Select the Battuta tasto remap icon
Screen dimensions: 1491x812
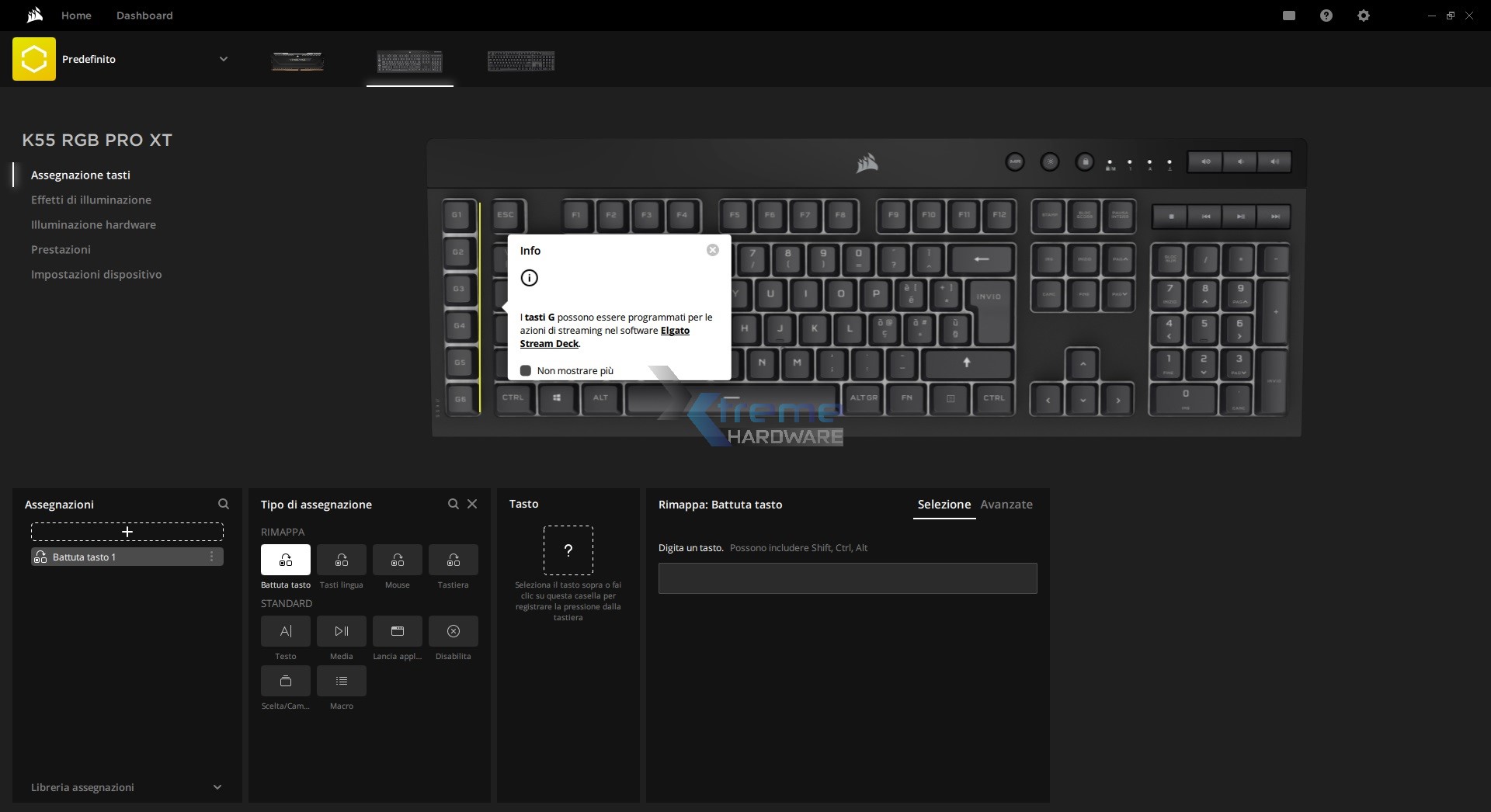pos(285,560)
